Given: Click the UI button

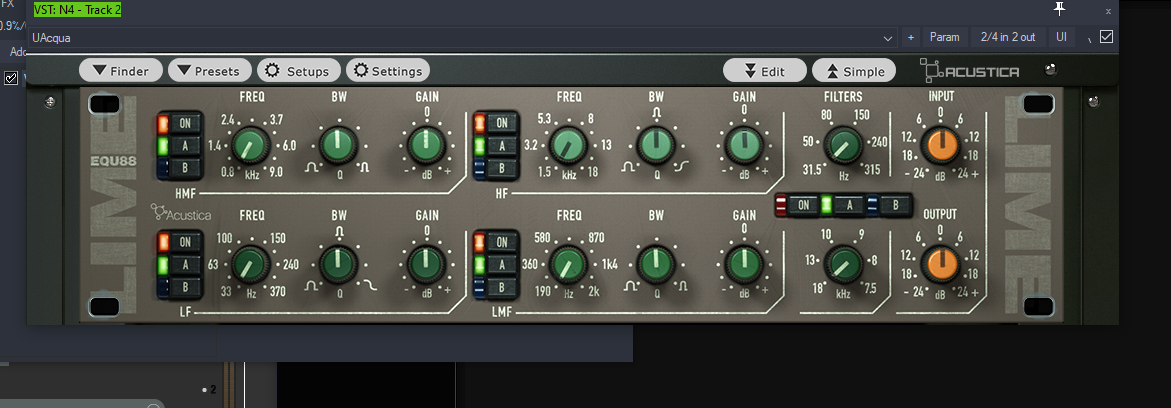Looking at the screenshot, I should tap(1061, 37).
